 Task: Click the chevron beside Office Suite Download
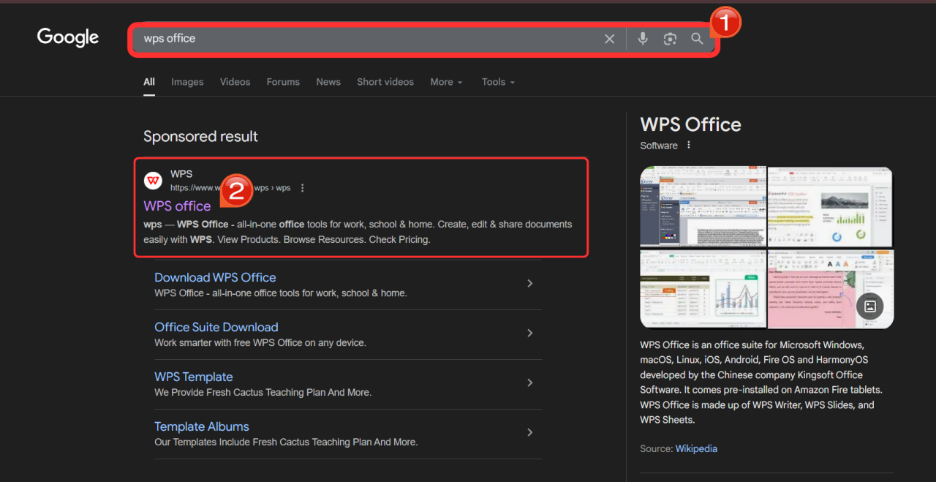point(529,333)
